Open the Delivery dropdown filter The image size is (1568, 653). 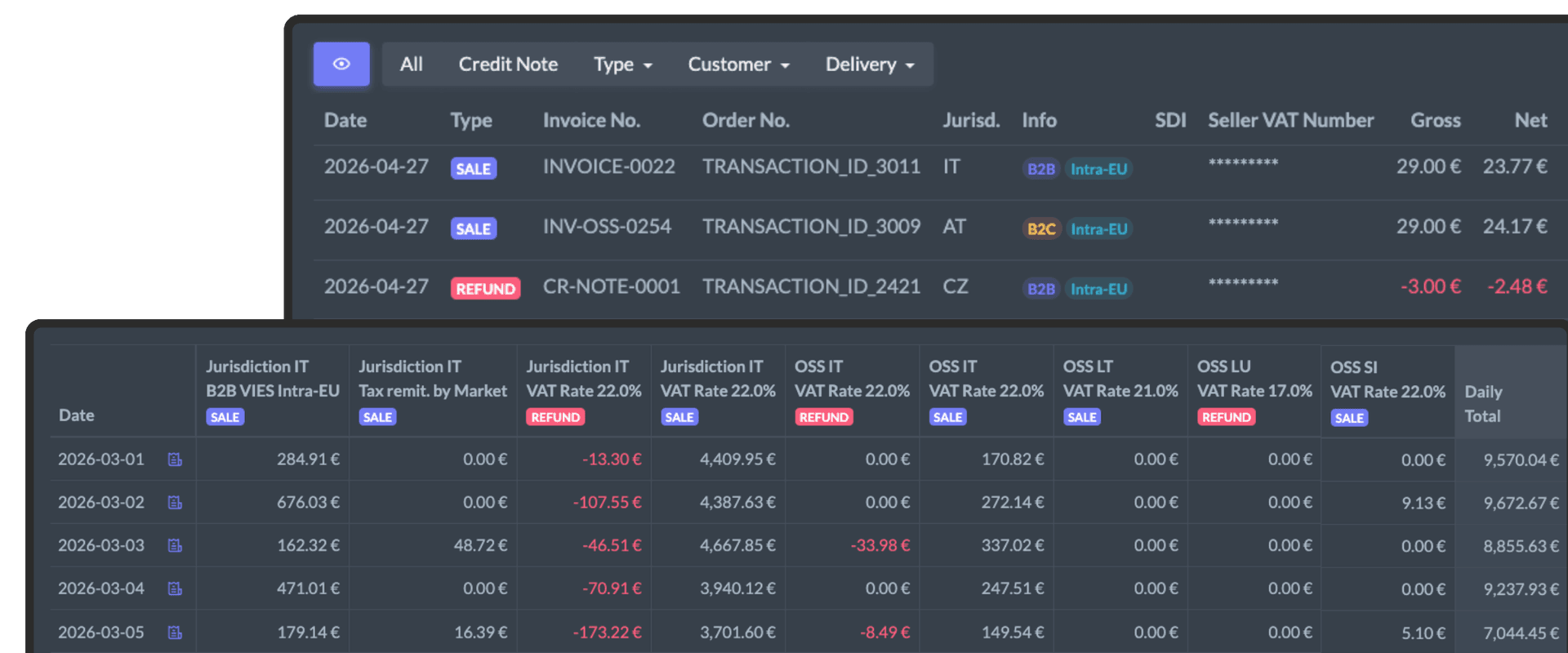coord(870,64)
